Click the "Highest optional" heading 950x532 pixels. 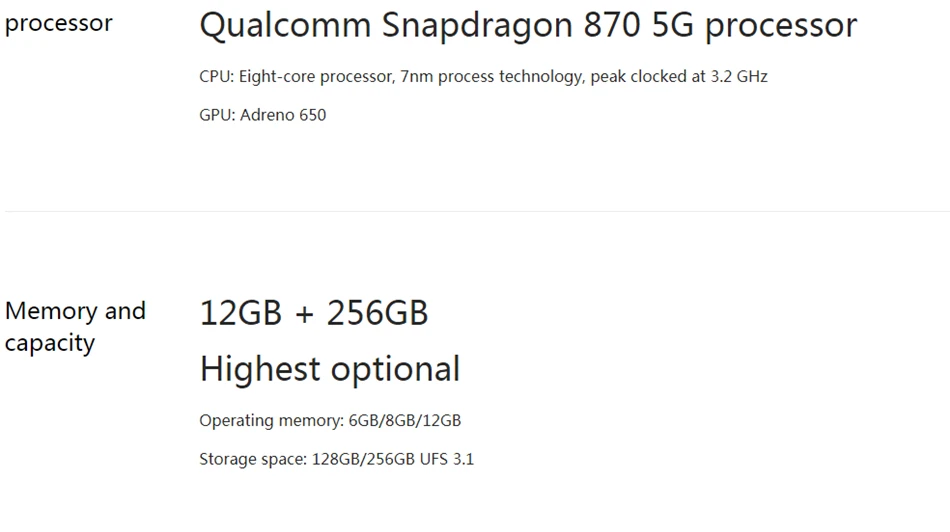click(x=330, y=369)
